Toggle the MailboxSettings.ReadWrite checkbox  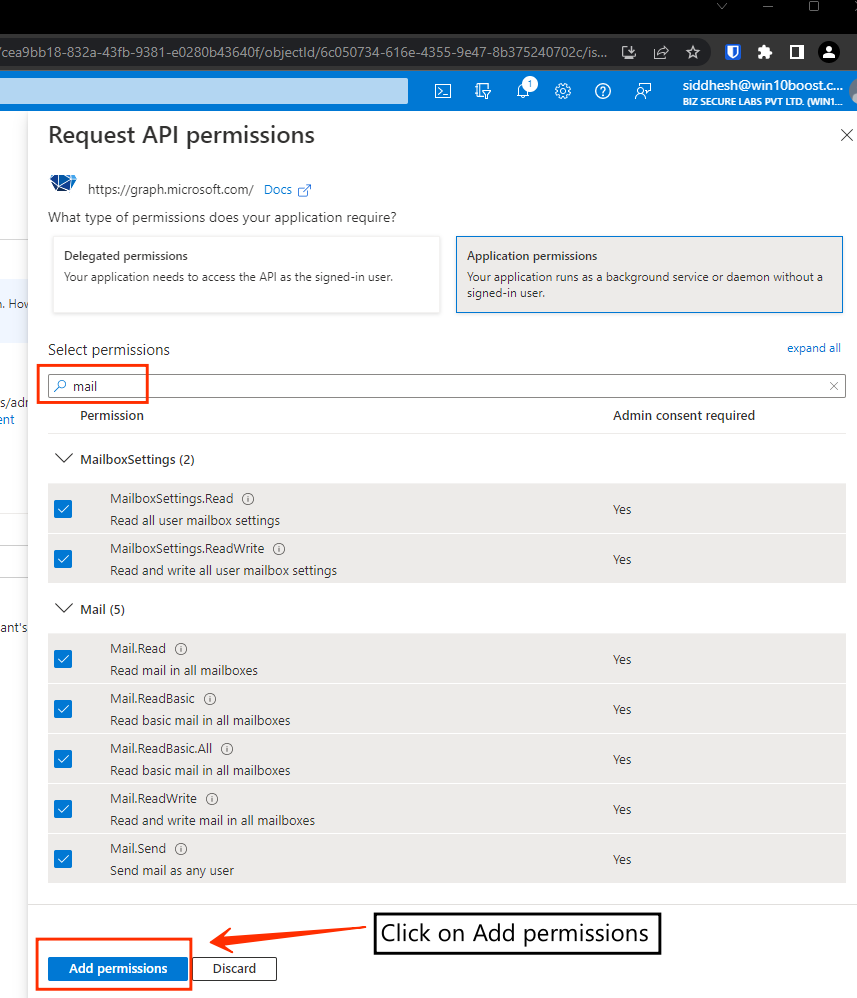coord(64,559)
